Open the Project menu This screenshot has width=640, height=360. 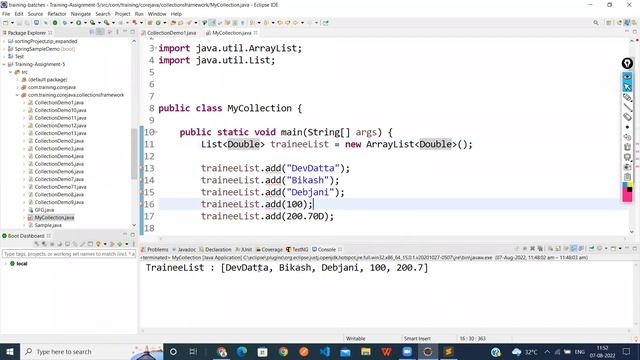[122, 14]
